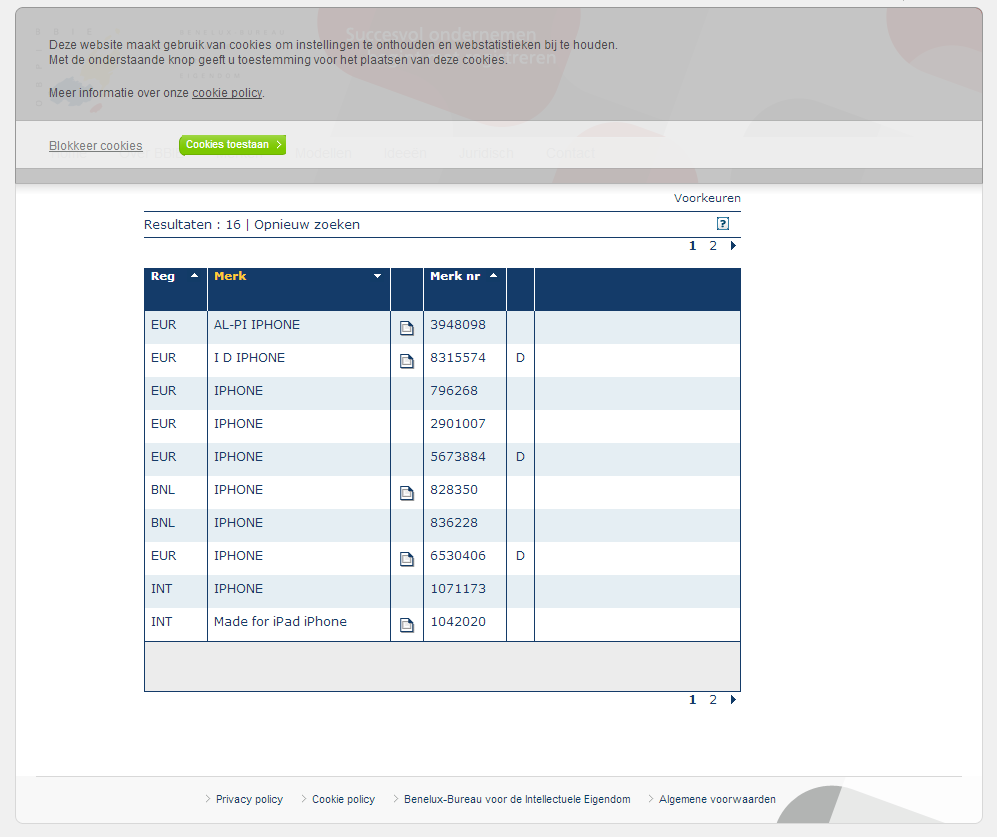Open Voorkeuren preferences
997x837 pixels.
(x=707, y=198)
